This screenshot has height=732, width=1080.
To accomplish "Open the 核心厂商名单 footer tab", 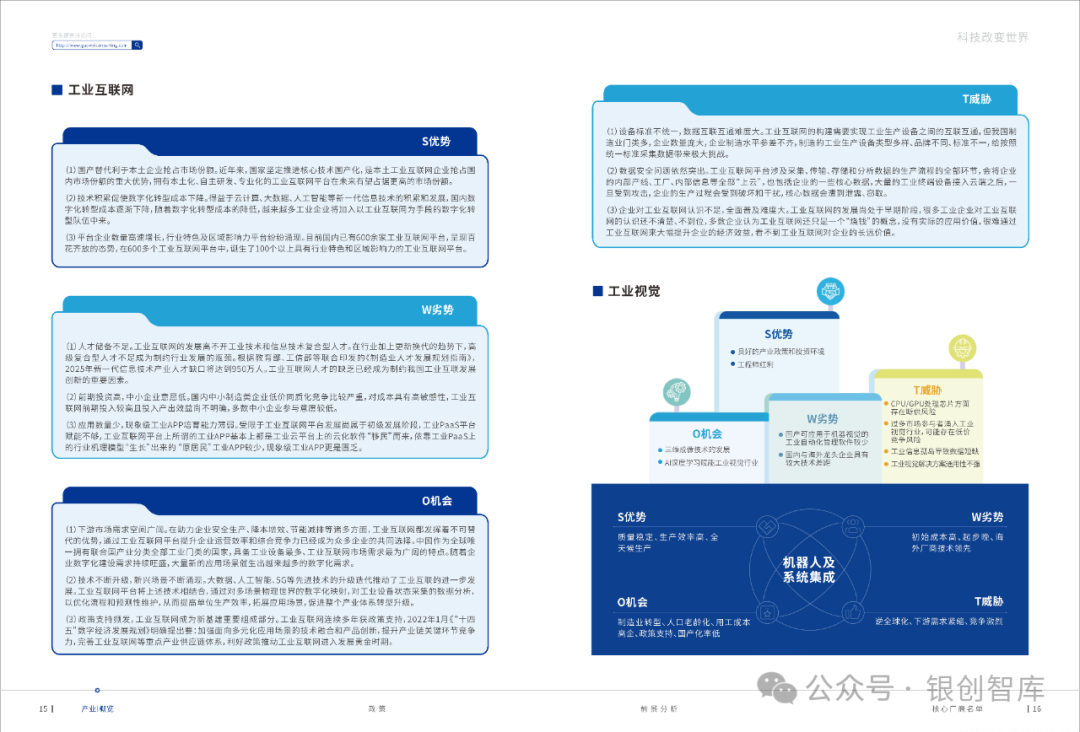I will [x=957, y=709].
